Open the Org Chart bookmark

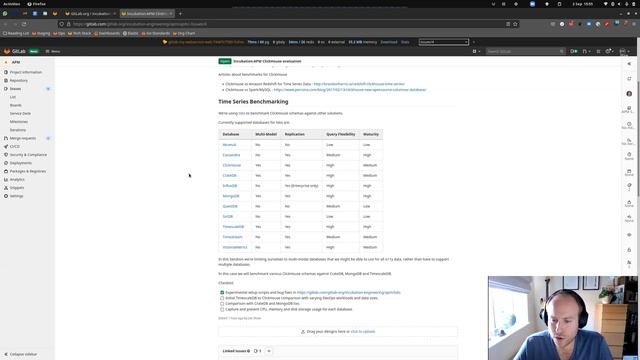pos(184,33)
